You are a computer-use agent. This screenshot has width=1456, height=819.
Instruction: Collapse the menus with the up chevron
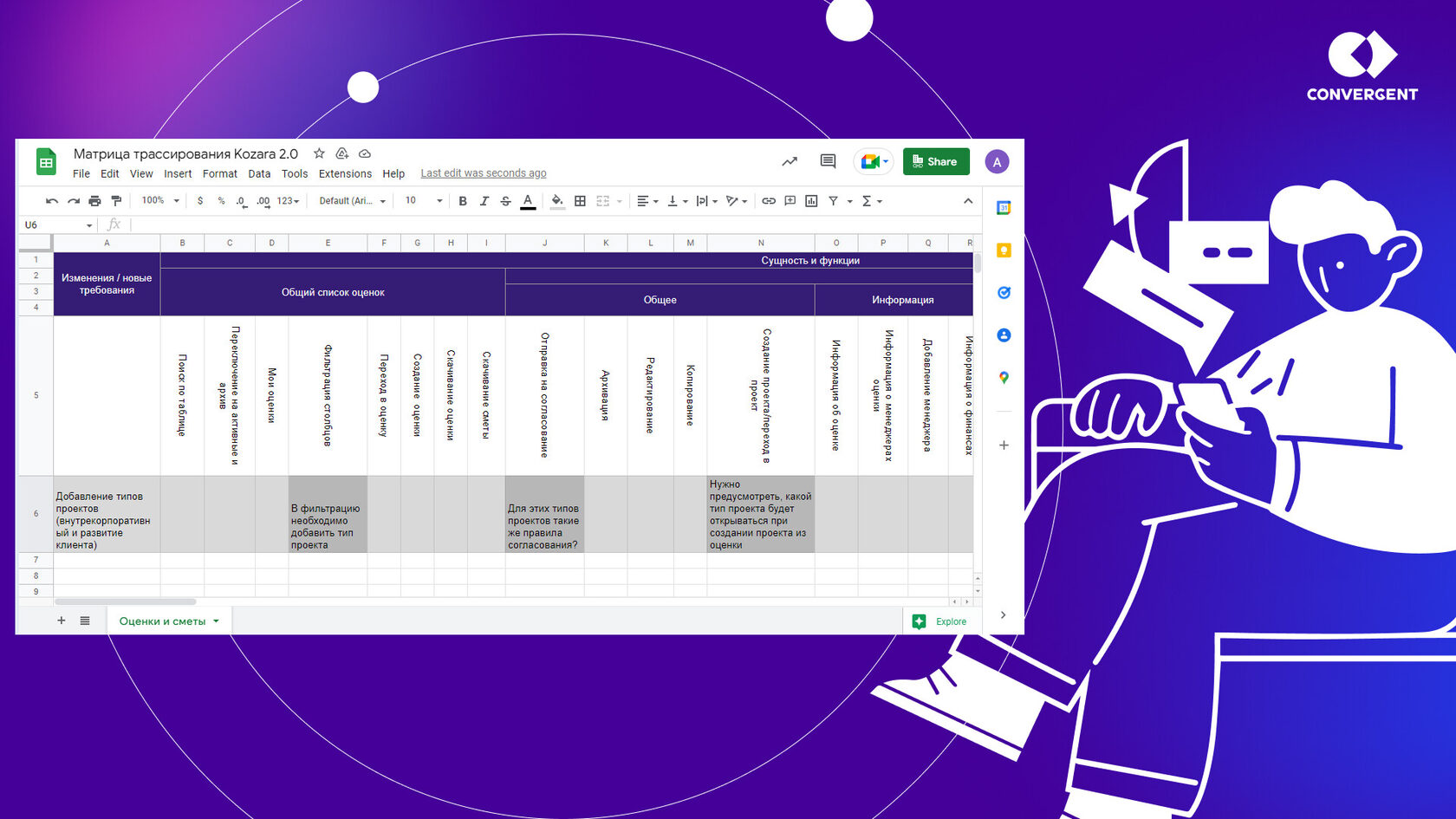tap(968, 201)
